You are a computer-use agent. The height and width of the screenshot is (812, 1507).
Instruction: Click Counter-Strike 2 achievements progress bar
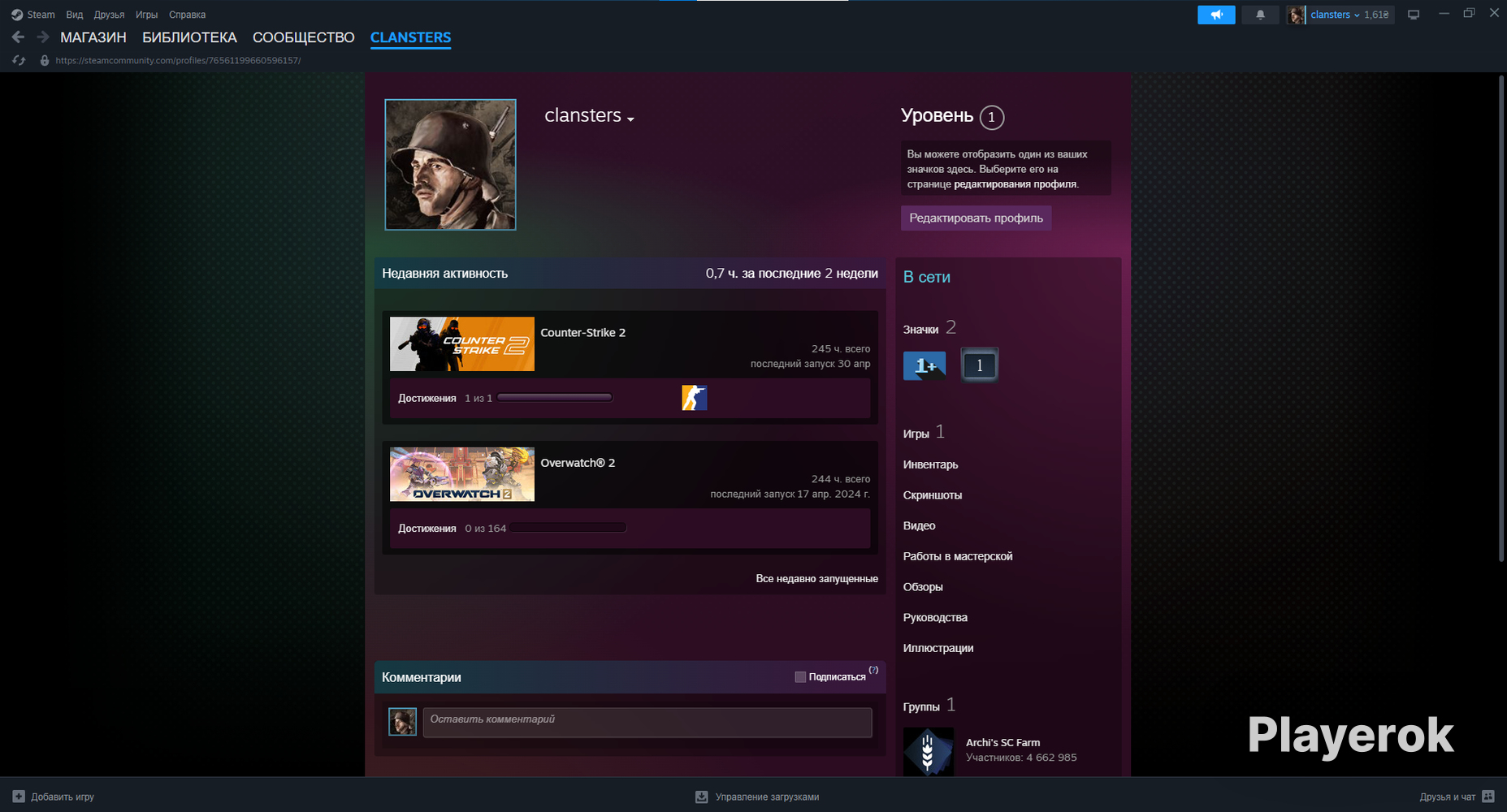pyautogui.click(x=555, y=398)
